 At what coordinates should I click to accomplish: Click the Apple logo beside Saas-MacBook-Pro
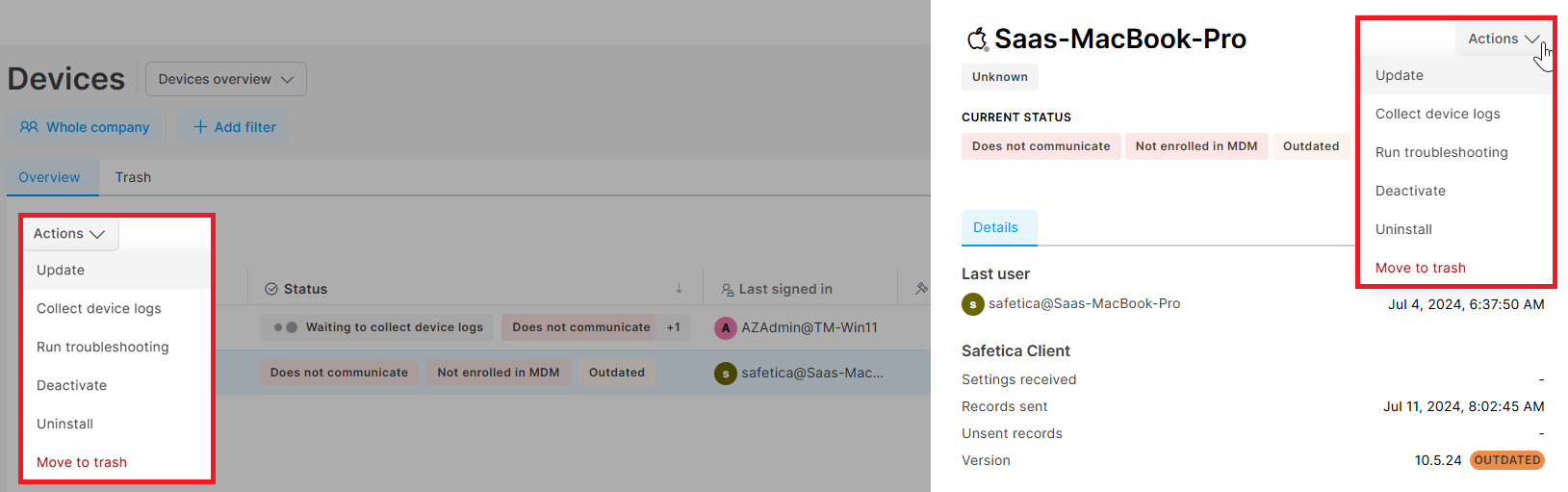[x=977, y=39]
